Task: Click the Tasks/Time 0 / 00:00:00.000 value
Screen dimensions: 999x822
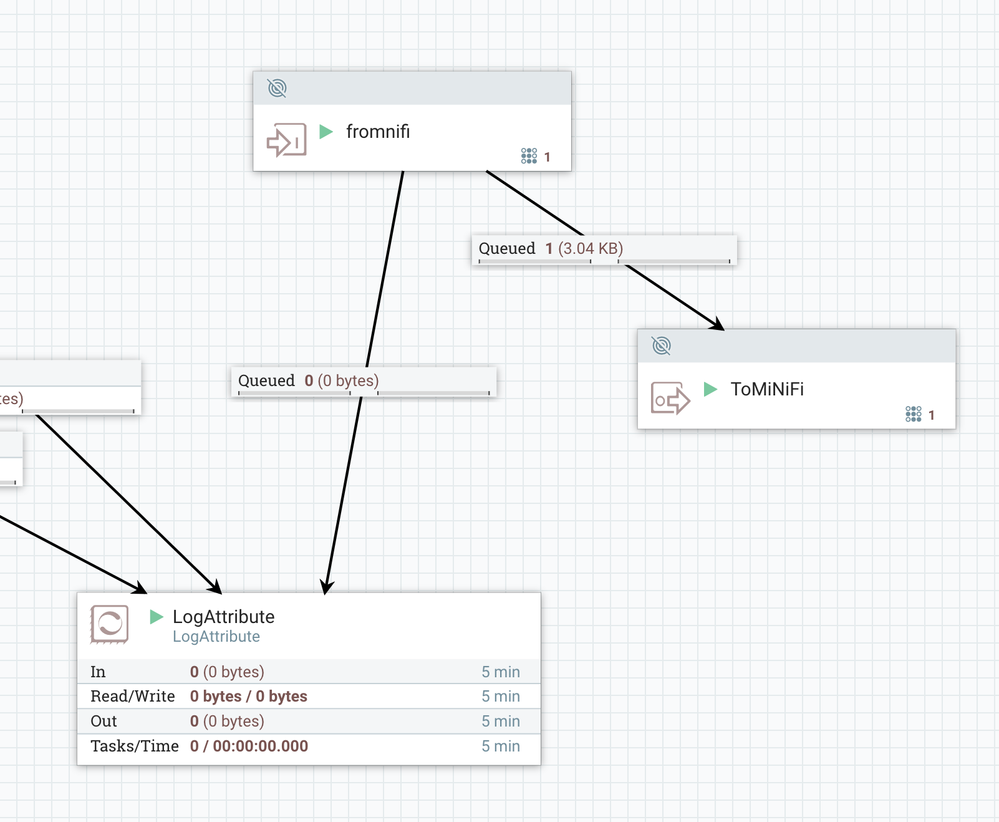Action: pyautogui.click(x=249, y=746)
